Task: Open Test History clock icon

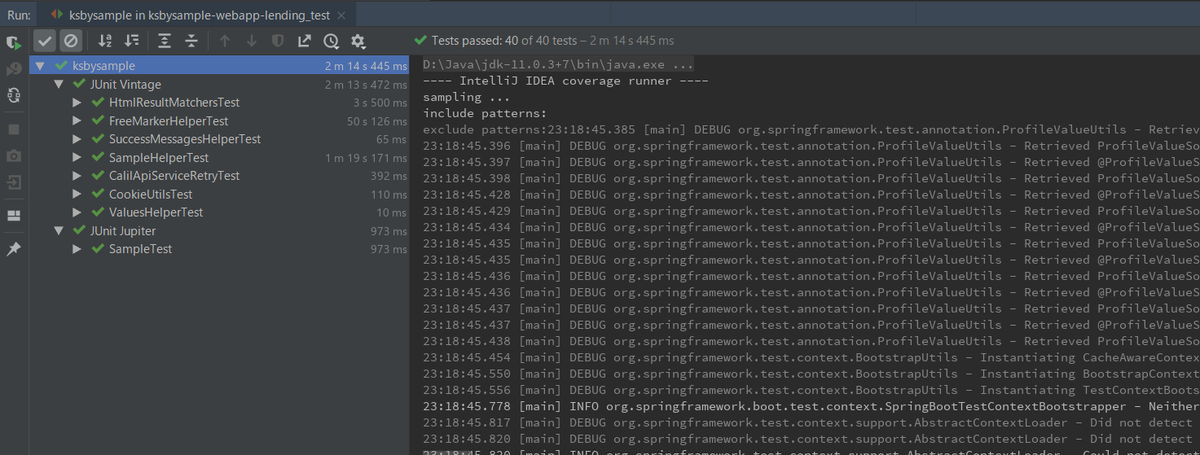Action: 331,41
